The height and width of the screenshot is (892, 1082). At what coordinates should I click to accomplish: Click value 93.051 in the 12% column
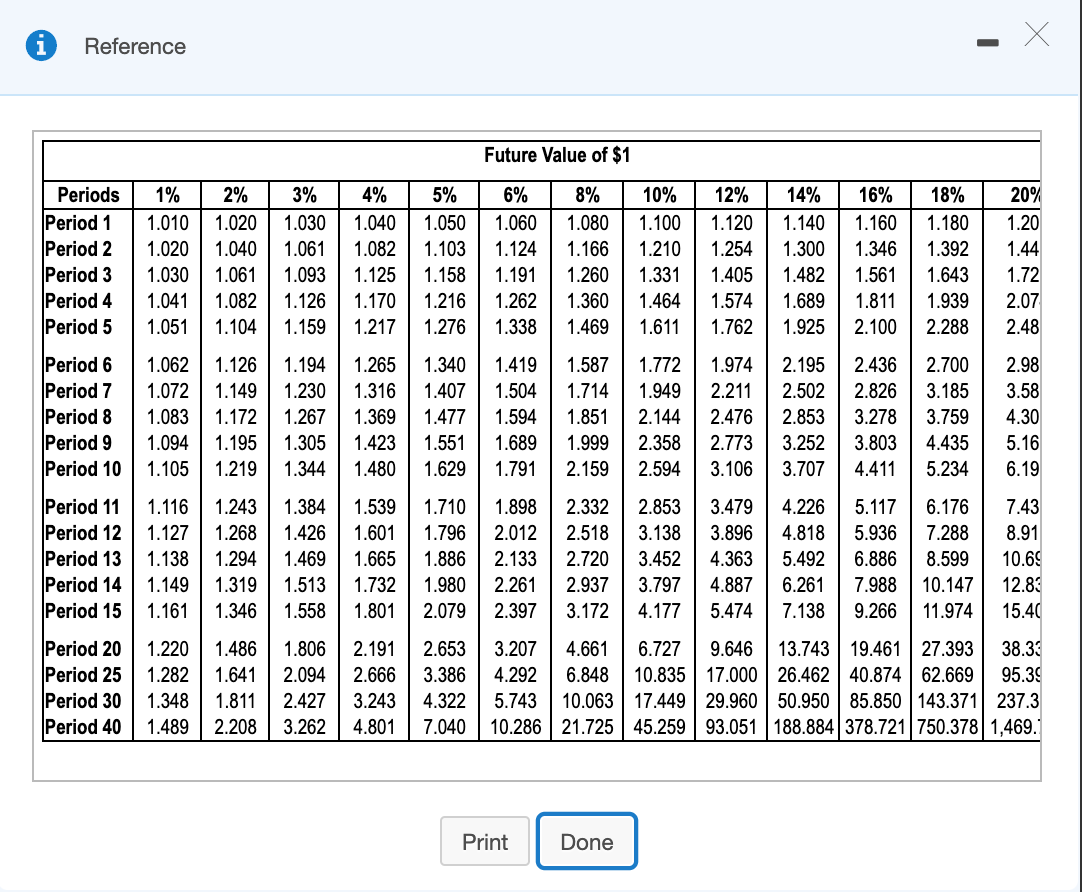point(731,727)
